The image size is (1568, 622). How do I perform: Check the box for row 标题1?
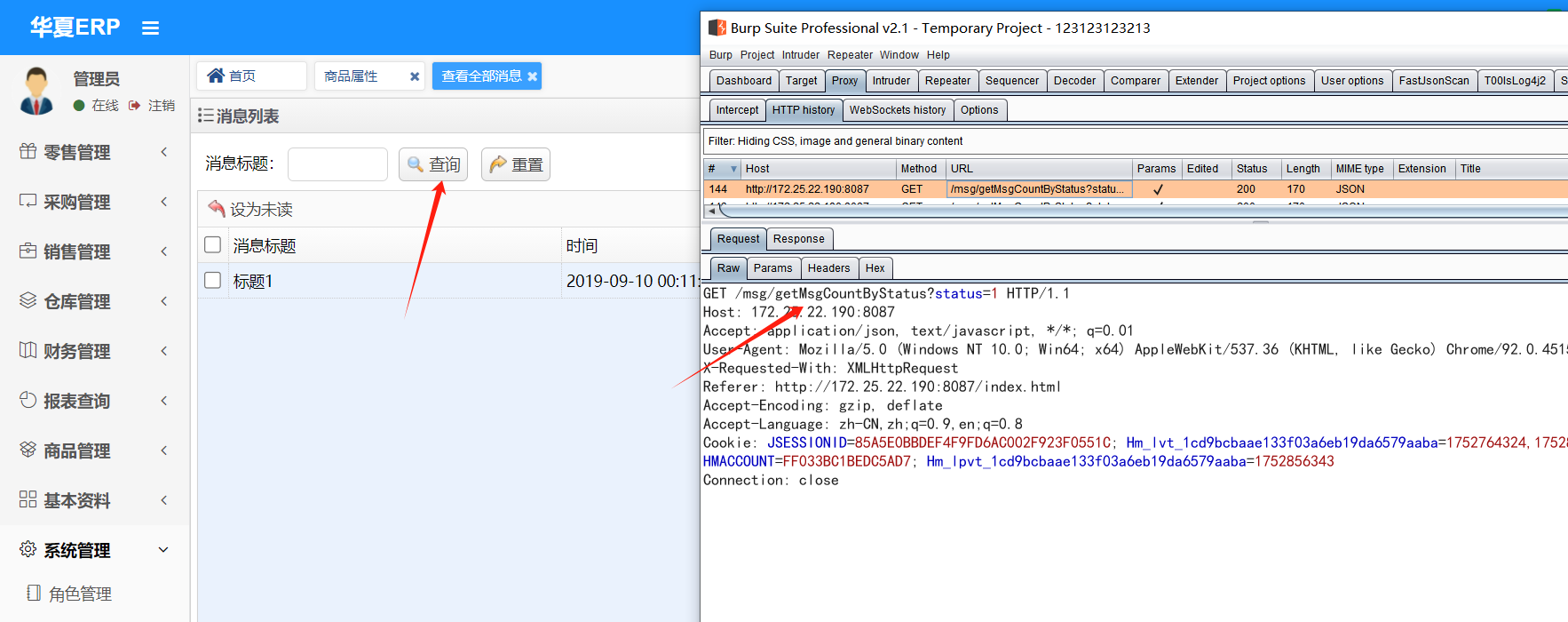point(213,280)
